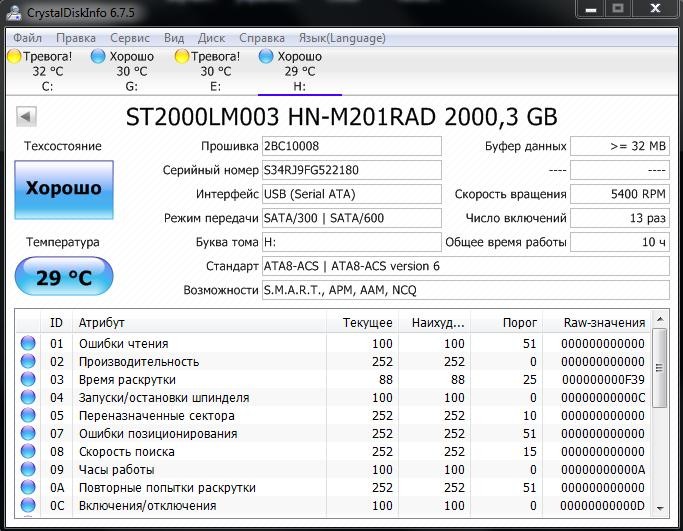The height and width of the screenshot is (531, 683).
Task: Click the previous disk arrow button
Action: pos(26,116)
